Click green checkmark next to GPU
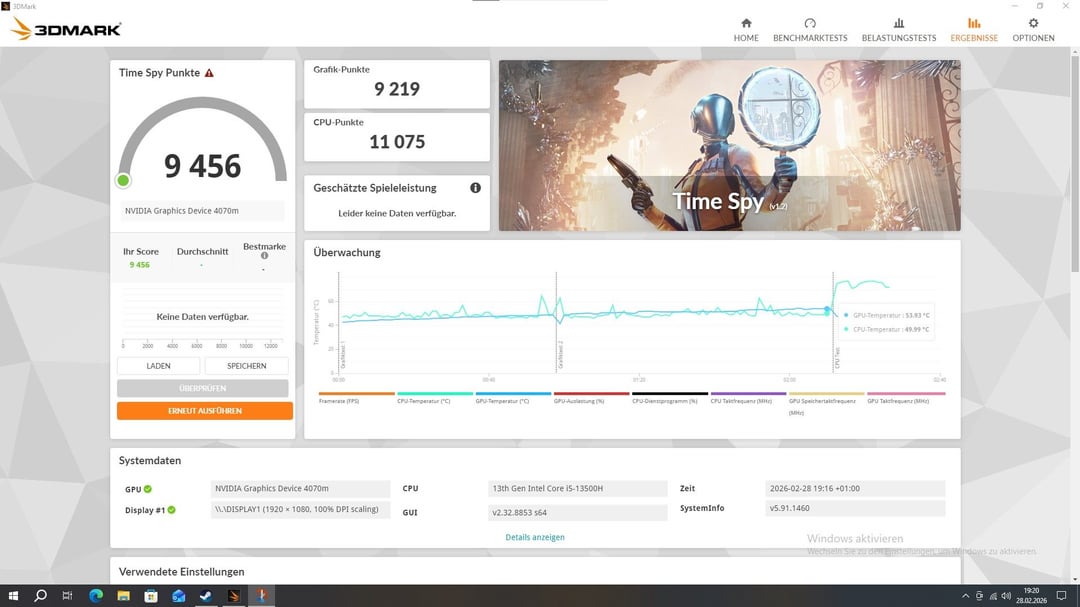This screenshot has width=1080, height=607. 148,489
